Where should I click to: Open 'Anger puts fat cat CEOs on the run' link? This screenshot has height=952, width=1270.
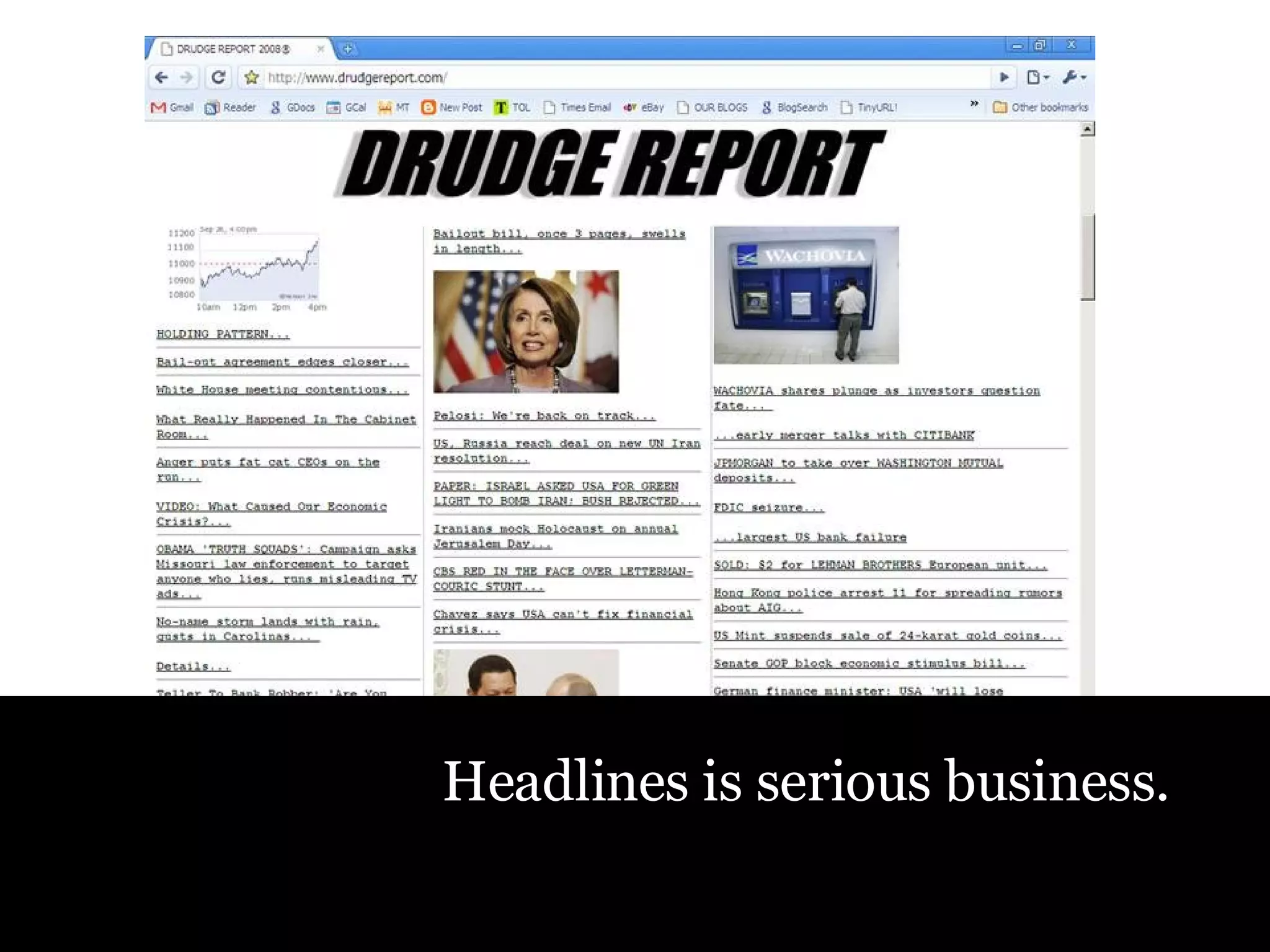pos(267,469)
